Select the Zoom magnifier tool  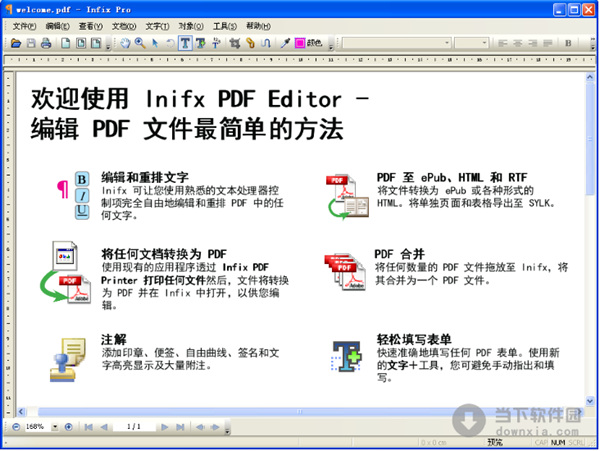[140, 43]
